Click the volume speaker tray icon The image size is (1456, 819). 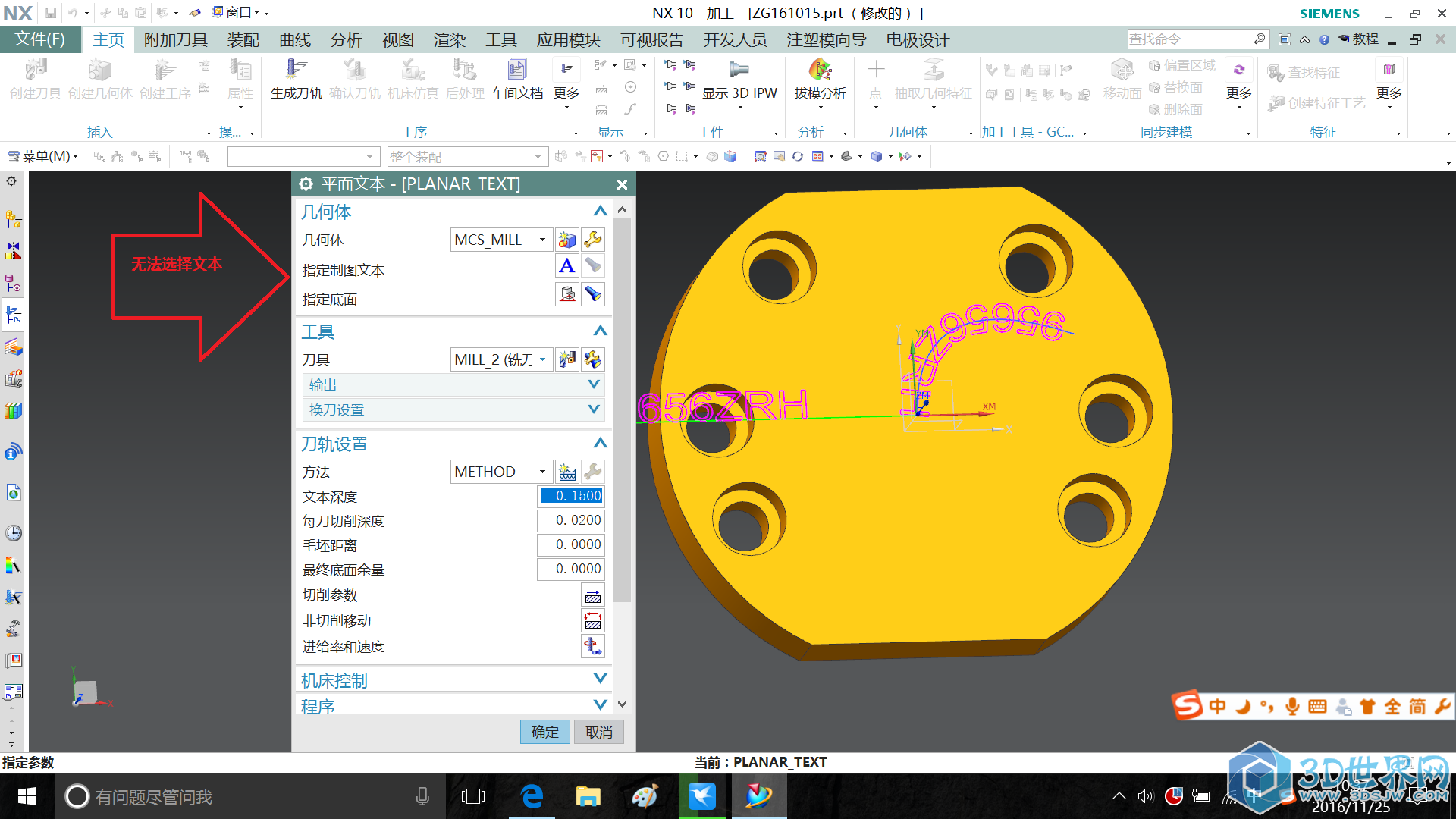pyautogui.click(x=1144, y=796)
